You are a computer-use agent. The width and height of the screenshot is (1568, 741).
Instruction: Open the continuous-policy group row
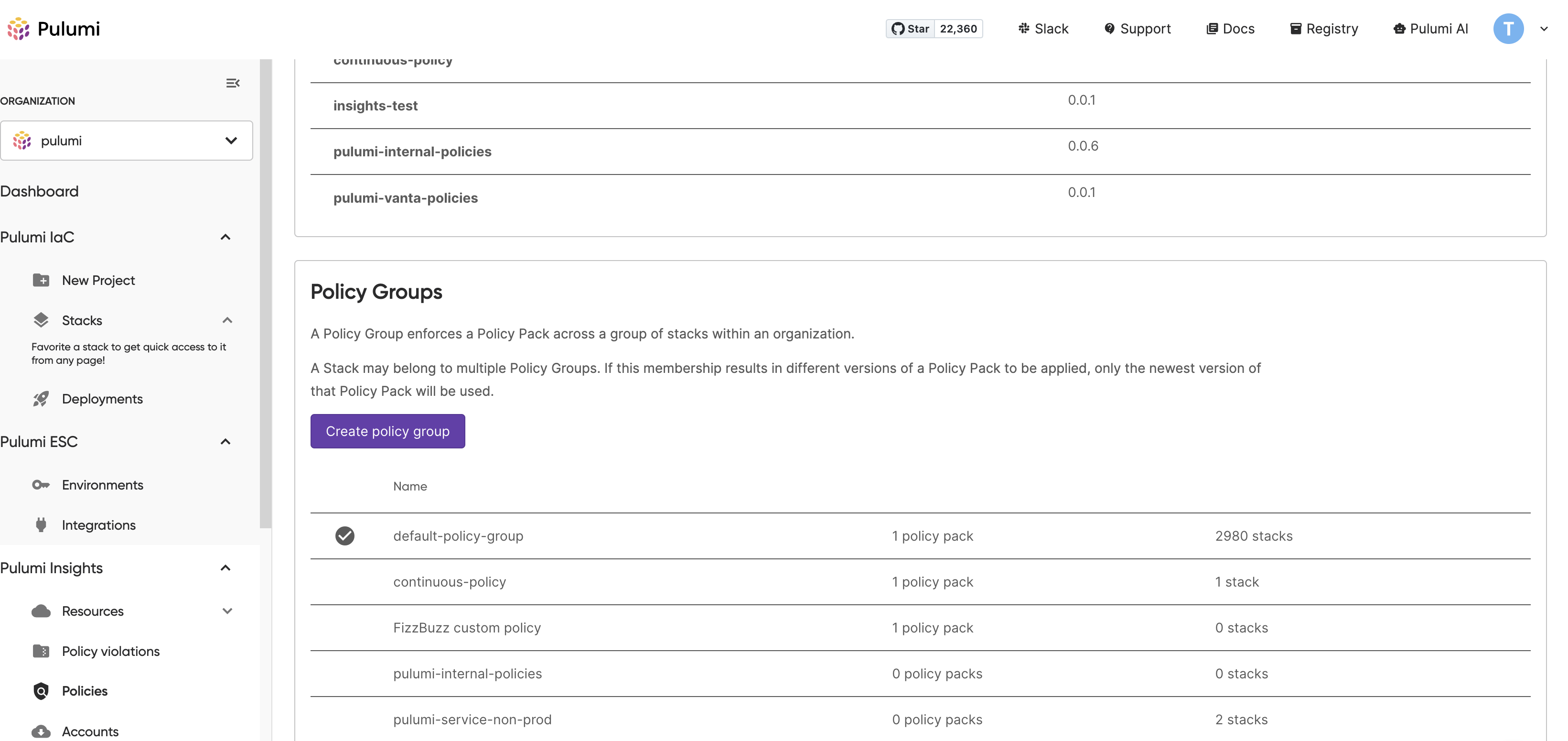920,582
